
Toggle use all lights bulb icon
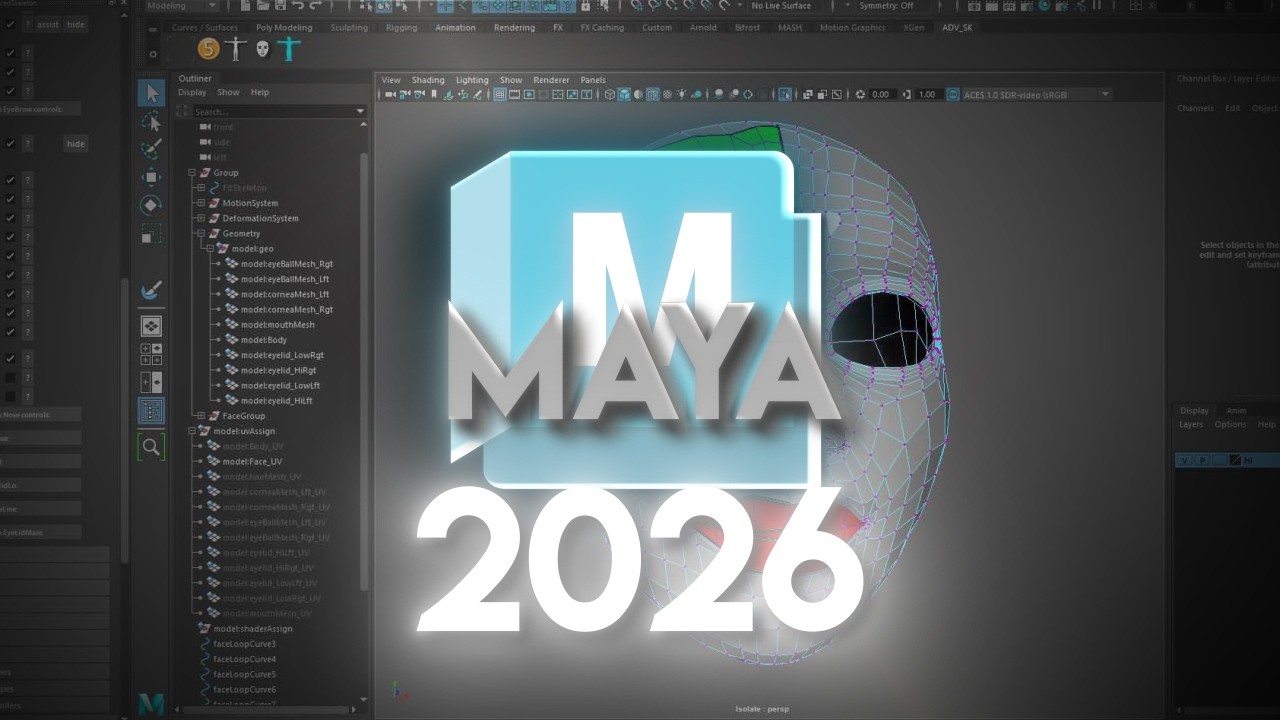click(x=681, y=94)
